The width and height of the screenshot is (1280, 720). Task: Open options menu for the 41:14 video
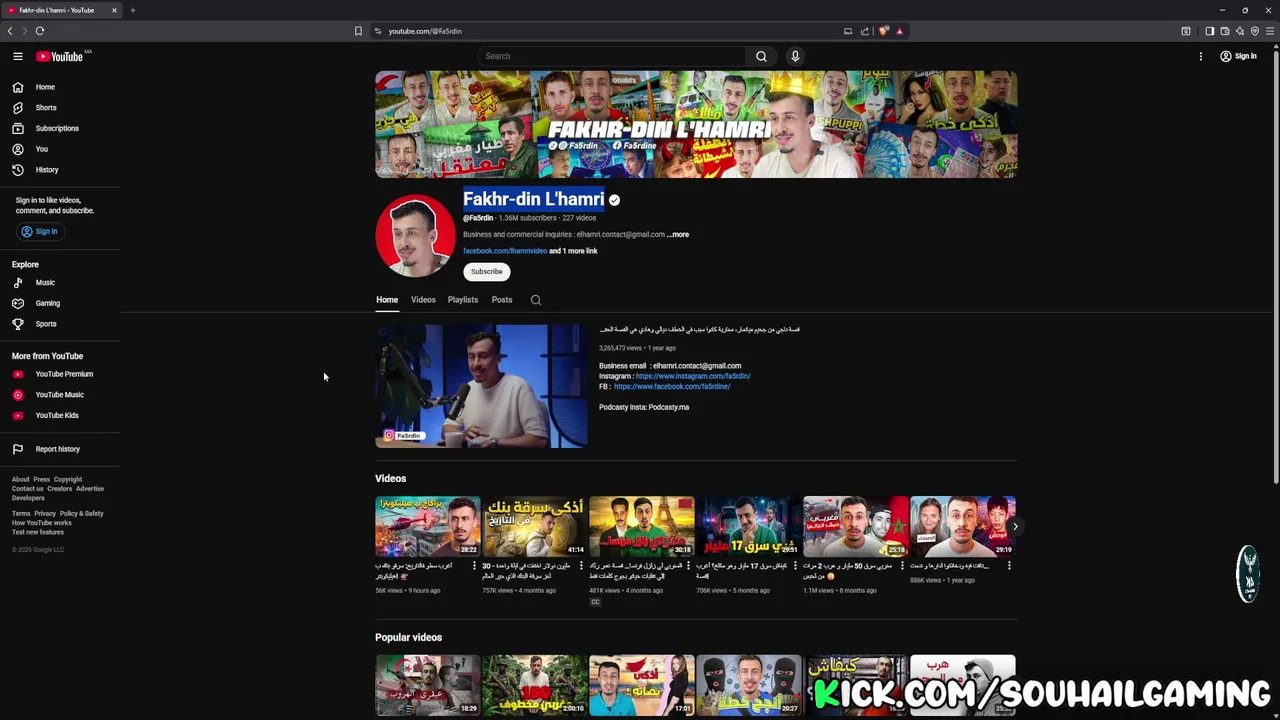581,566
